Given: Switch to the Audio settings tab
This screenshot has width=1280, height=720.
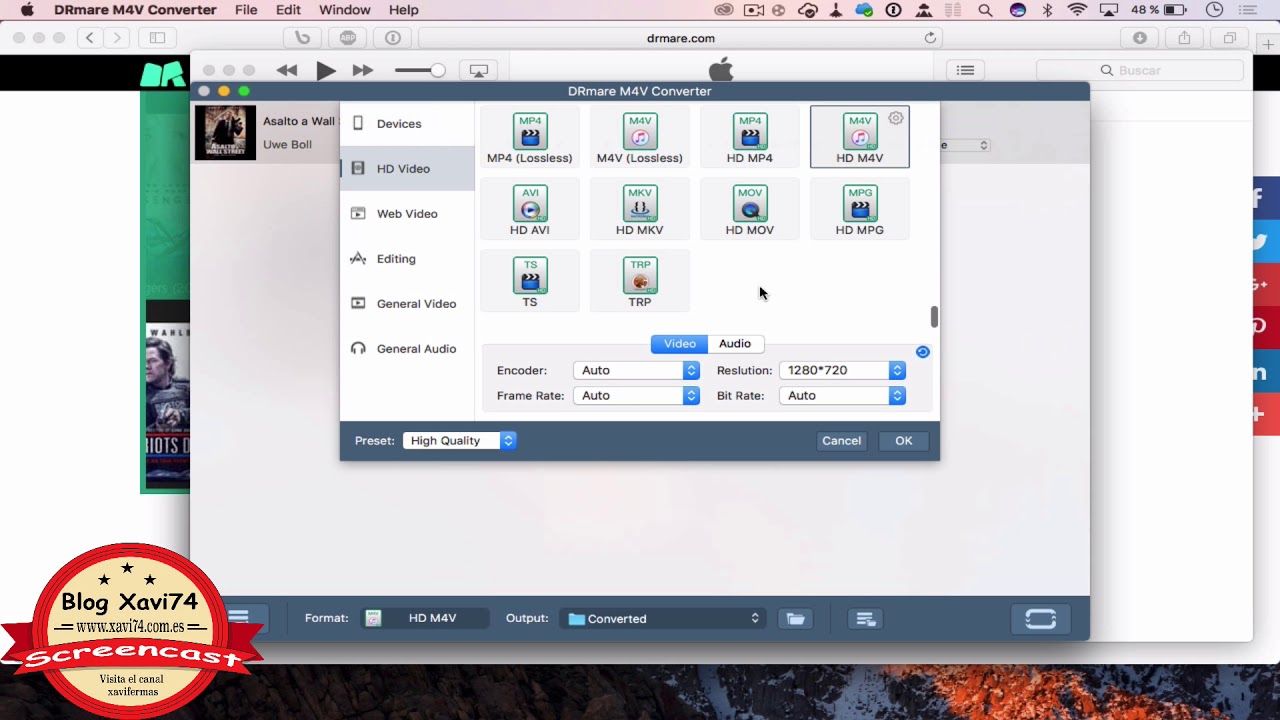Looking at the screenshot, I should coord(734,344).
